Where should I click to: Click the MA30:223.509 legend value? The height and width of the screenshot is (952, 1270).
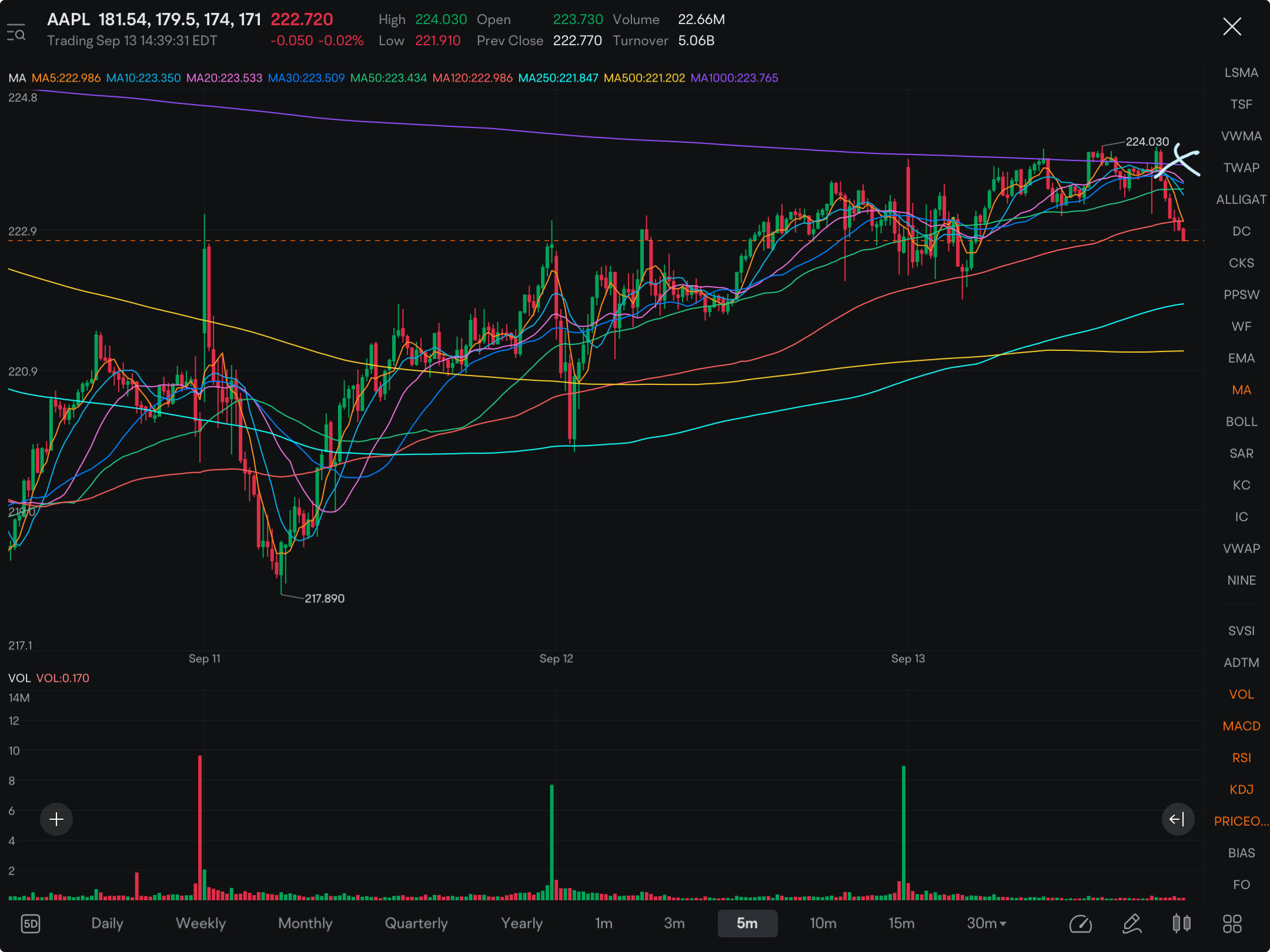306,78
